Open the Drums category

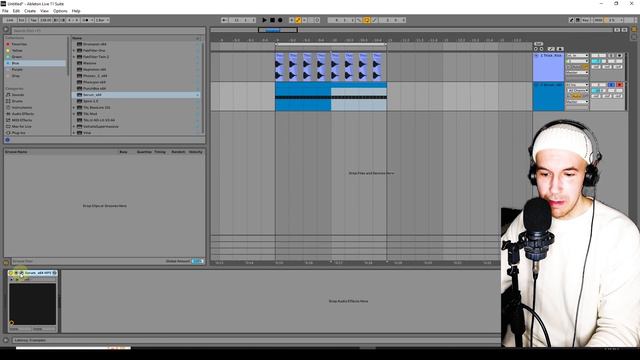tap(17, 101)
